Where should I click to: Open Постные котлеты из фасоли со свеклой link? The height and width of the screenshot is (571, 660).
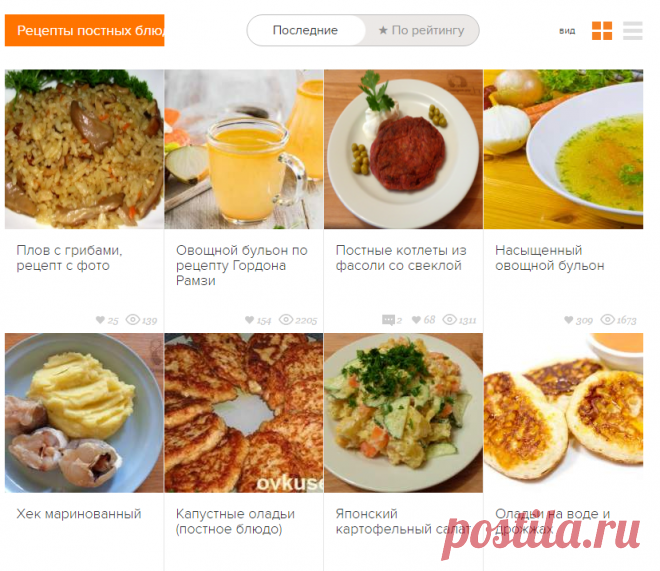[x=401, y=258]
